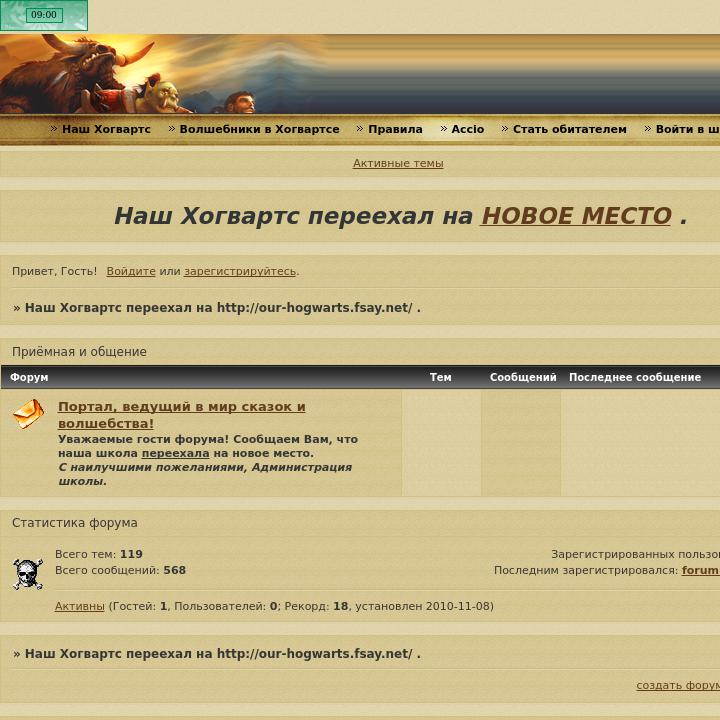Click the upper our-hogwarts.fsay.net announcement line
The height and width of the screenshot is (720, 720).
(x=217, y=308)
